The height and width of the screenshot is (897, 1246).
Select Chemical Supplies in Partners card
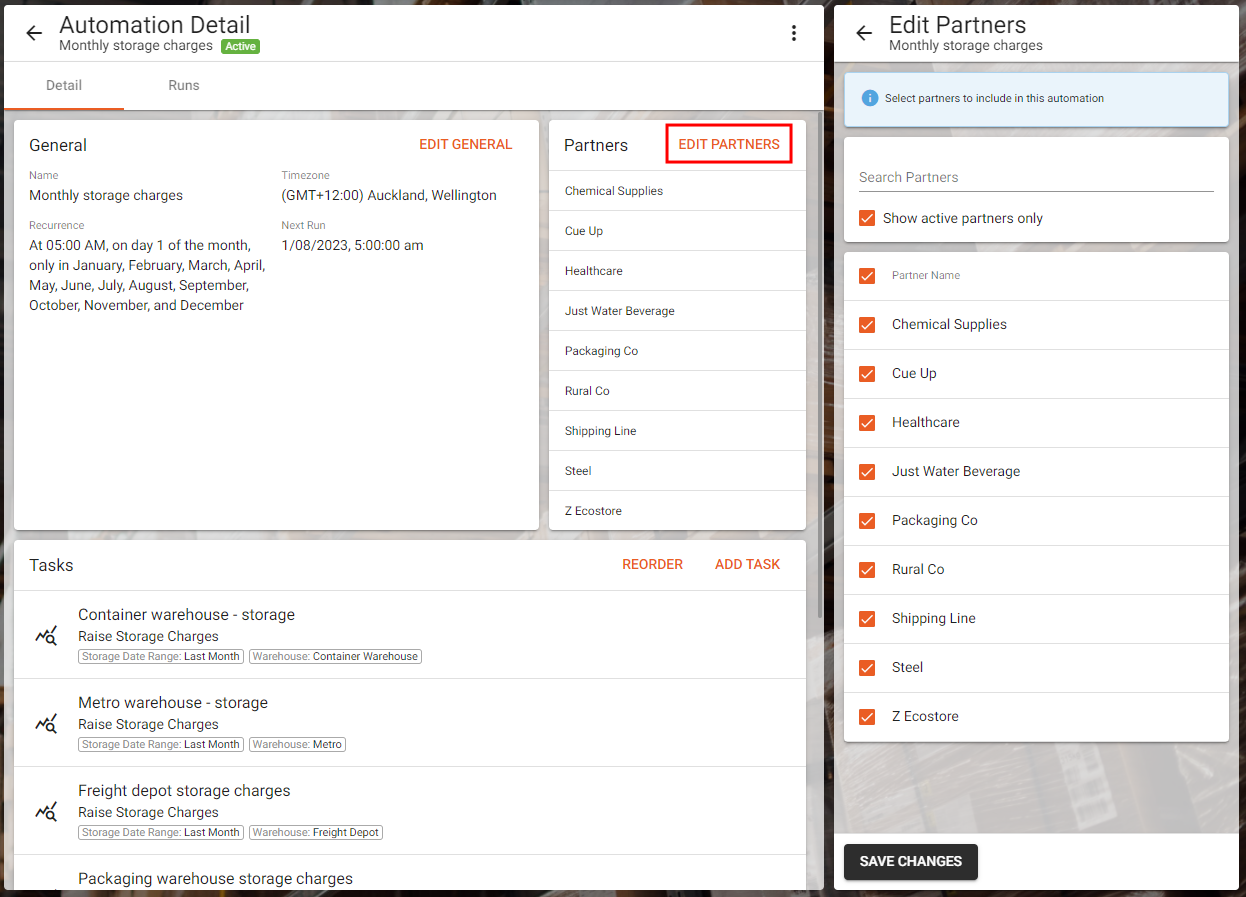pos(677,191)
